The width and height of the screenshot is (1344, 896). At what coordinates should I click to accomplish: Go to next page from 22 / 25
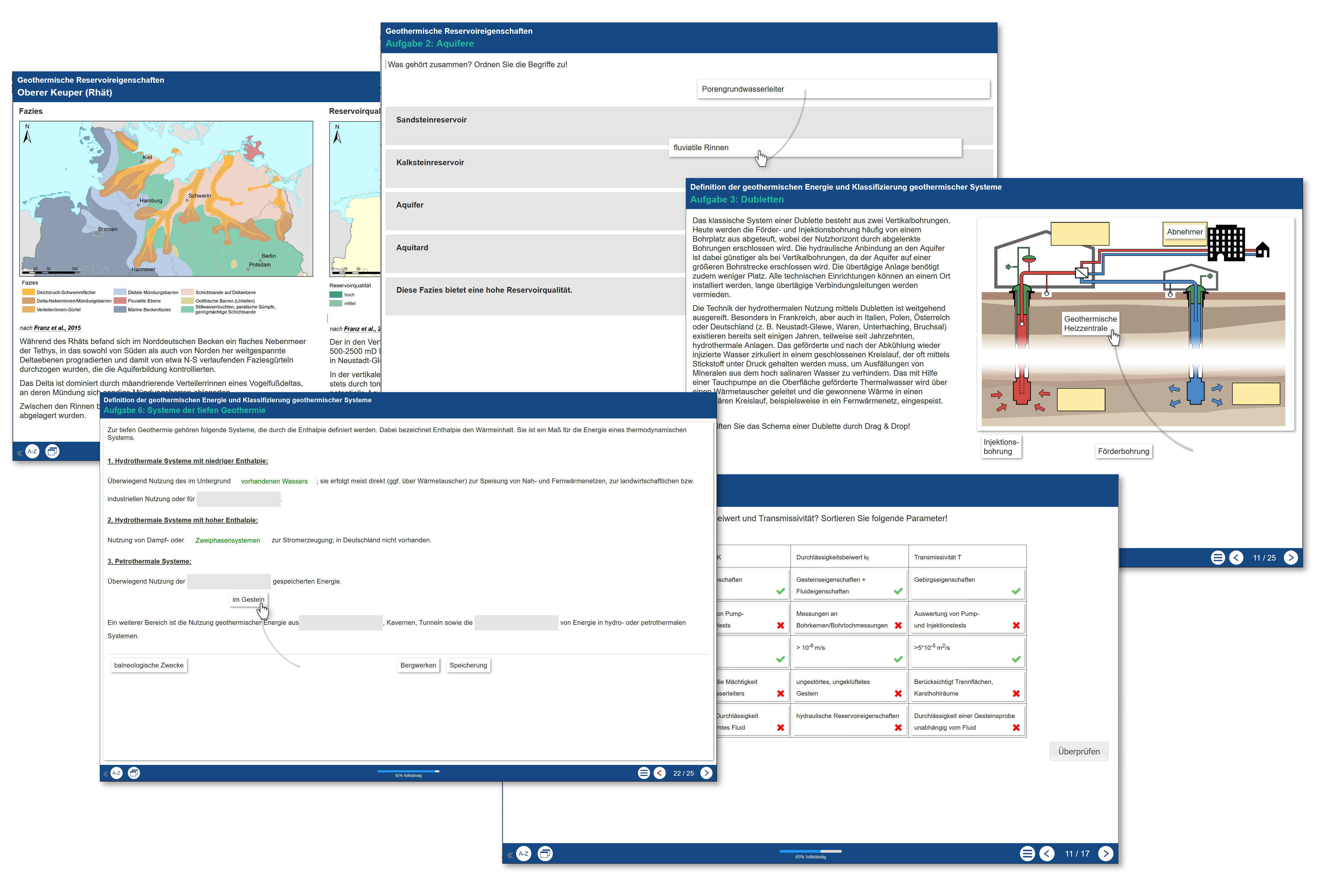[706, 773]
